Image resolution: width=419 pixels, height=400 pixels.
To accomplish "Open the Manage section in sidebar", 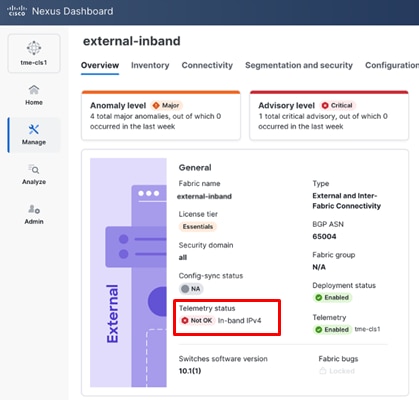I will pyautogui.click(x=34, y=135).
